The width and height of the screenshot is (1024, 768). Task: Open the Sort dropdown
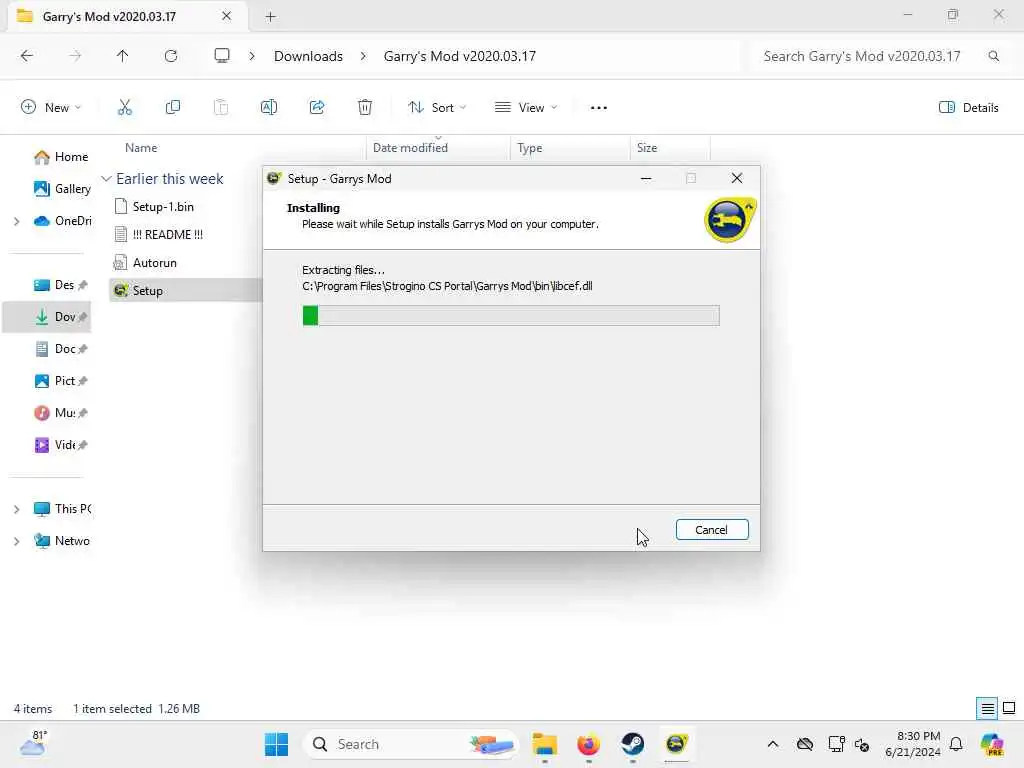pyautogui.click(x=437, y=108)
